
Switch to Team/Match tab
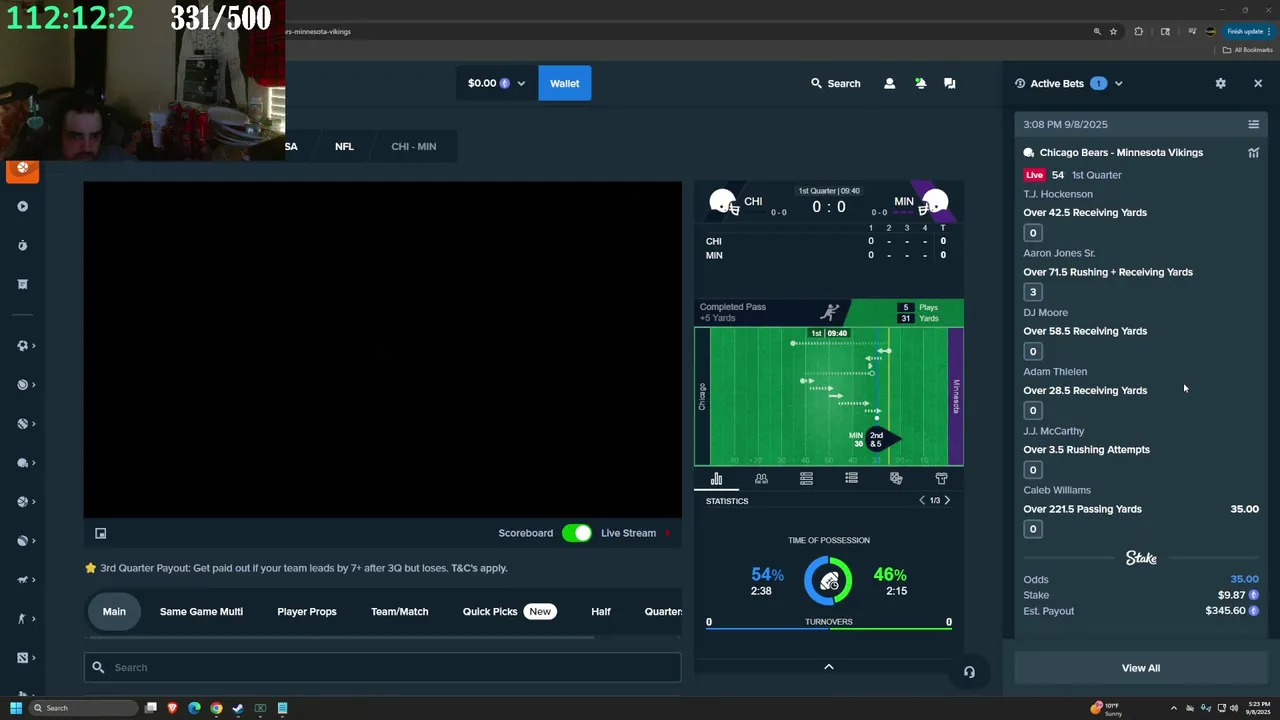coord(399,611)
